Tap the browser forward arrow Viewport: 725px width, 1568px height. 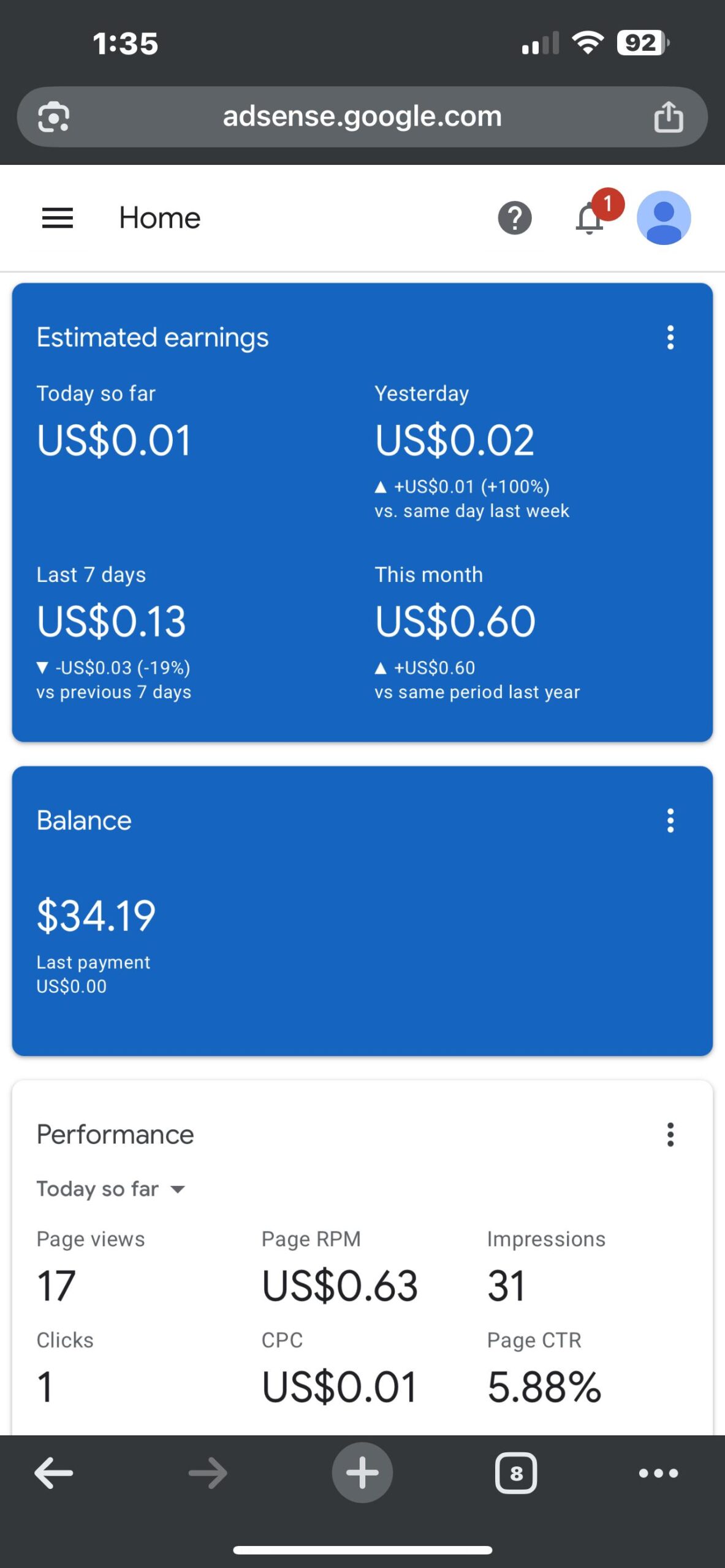[x=208, y=1473]
